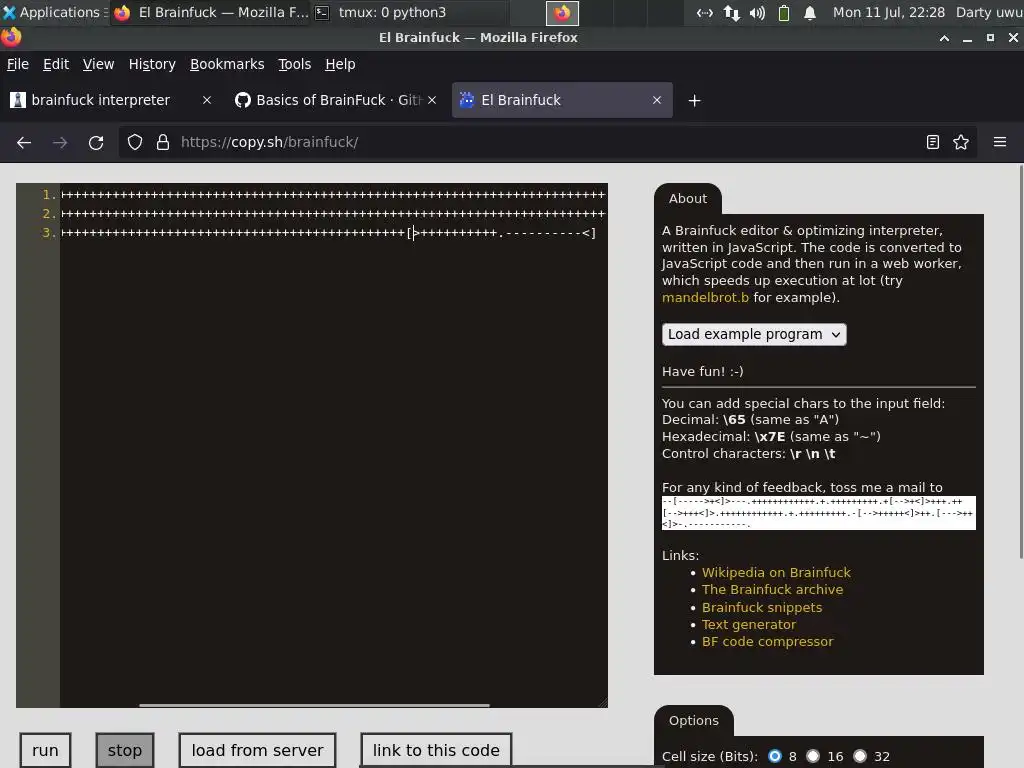Close the brainfuck interpreter tab
1024x768 pixels.
click(206, 100)
